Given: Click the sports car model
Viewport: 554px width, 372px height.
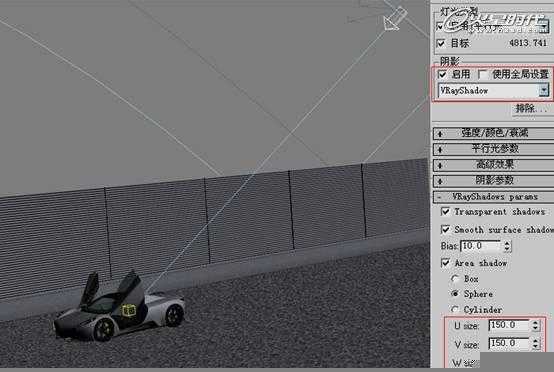Looking at the screenshot, I should point(119,306).
